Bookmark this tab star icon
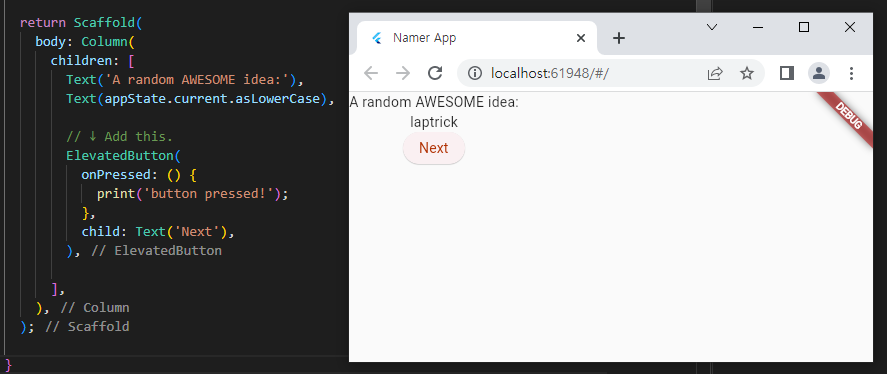Image resolution: width=887 pixels, height=374 pixels. pos(747,73)
